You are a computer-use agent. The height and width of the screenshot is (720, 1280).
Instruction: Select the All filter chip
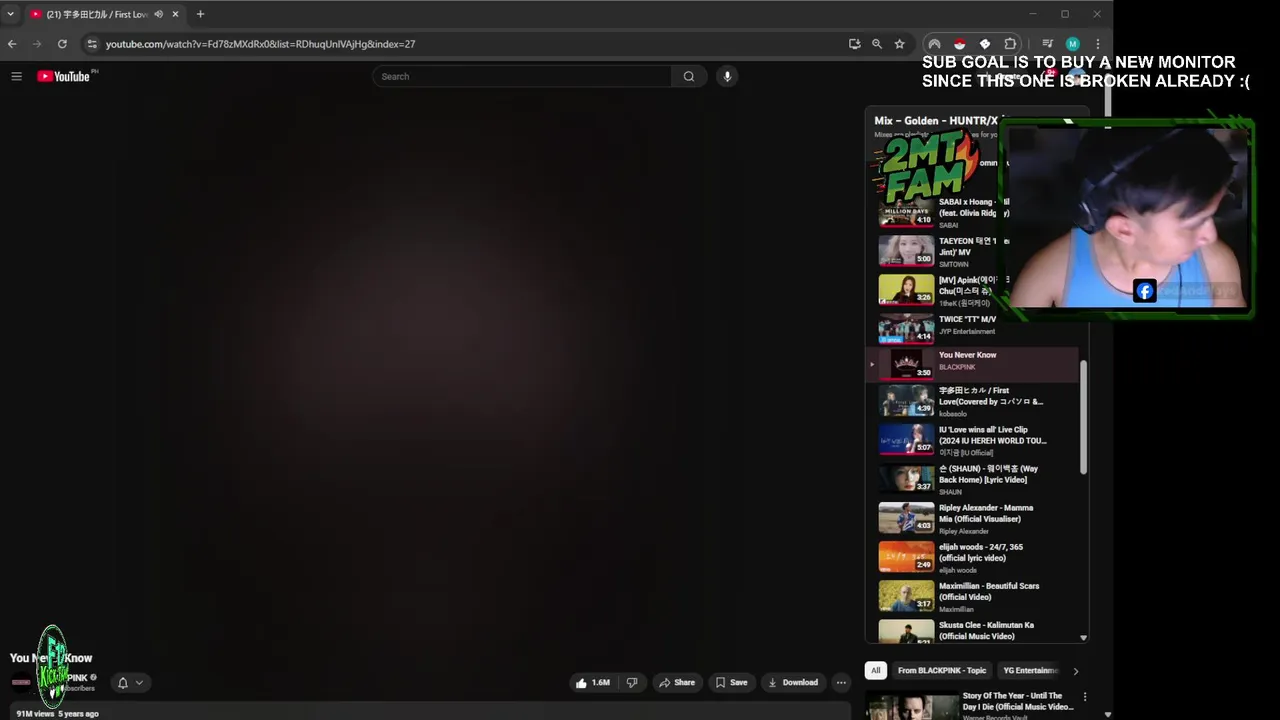pos(875,671)
